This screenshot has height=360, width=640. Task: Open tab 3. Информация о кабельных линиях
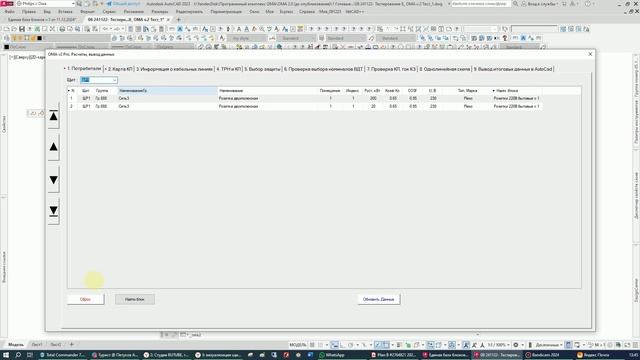pyautogui.click(x=175, y=69)
